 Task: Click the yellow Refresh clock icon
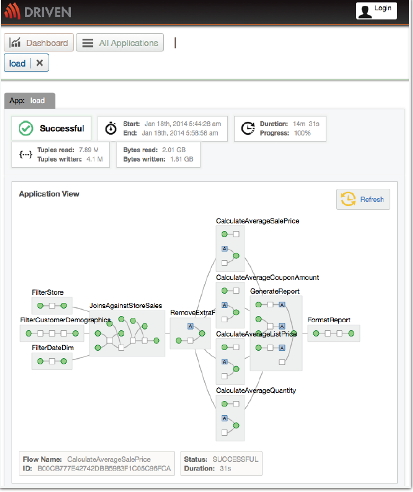point(348,199)
